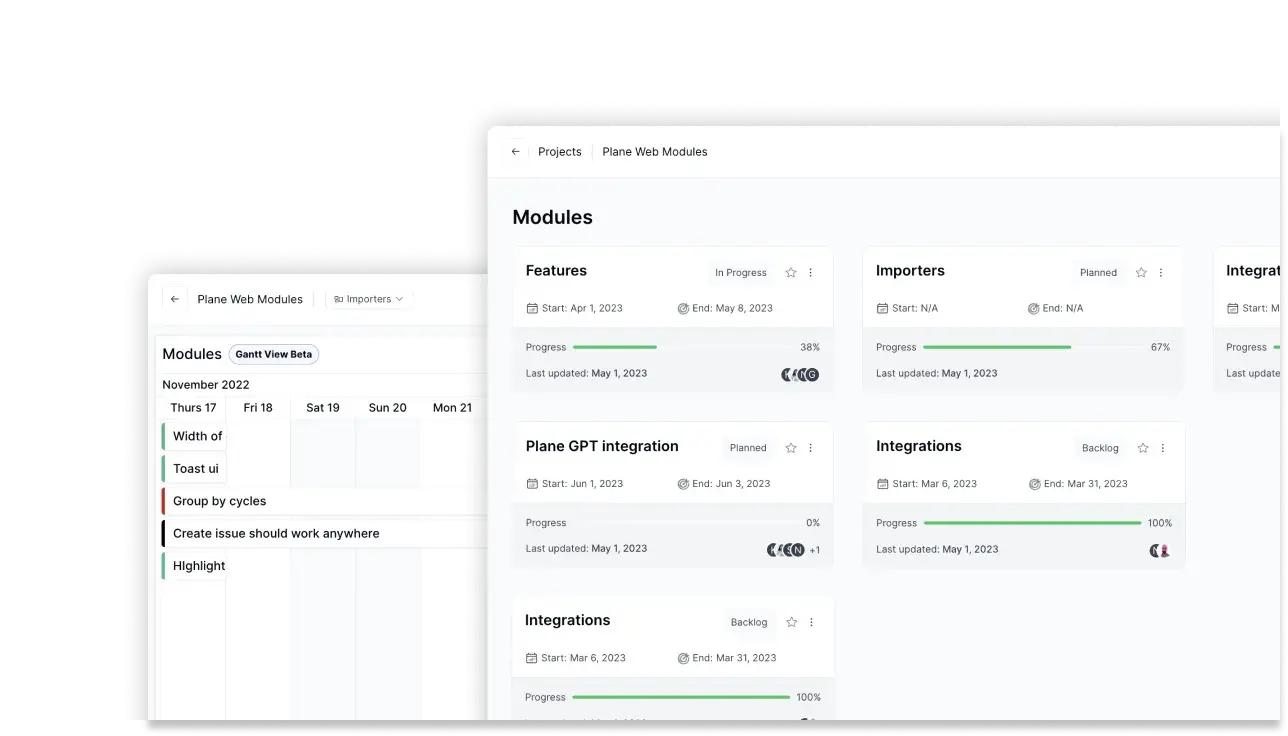This screenshot has width=1288, height=736.
Task: Star the Plane GPT integration module
Action: (791, 448)
